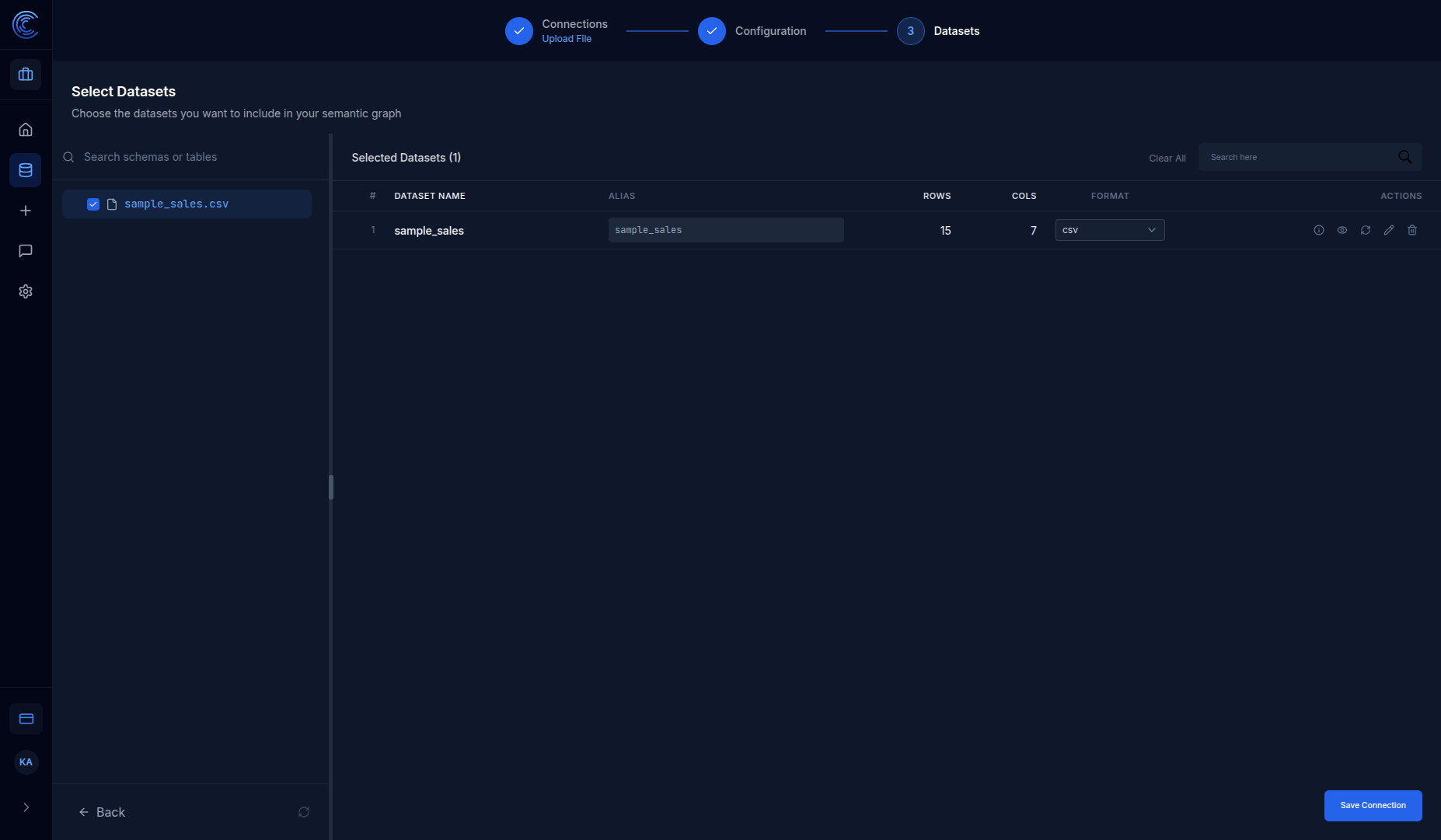The width and height of the screenshot is (1441, 840).
Task: Click the ACTIONS column header
Action: (x=1401, y=196)
